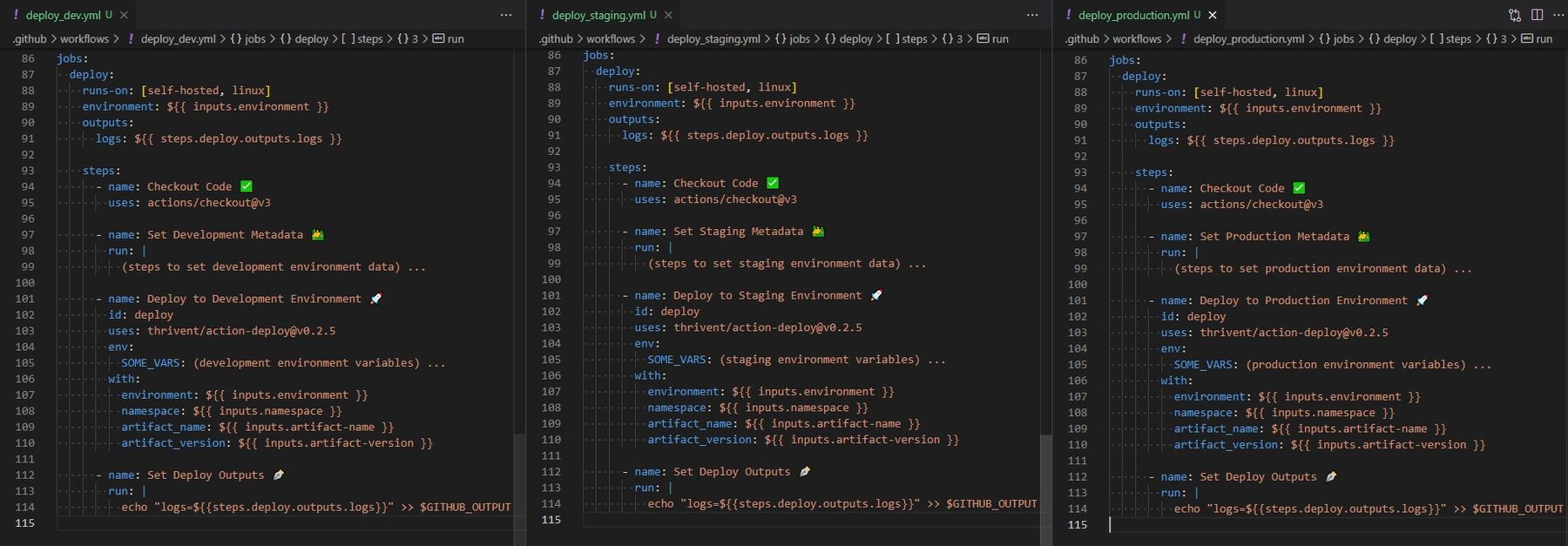The image size is (1568, 546).
Task: Open jobs breadcrumb in deploy_staging.yml pane
Action: click(x=793, y=39)
